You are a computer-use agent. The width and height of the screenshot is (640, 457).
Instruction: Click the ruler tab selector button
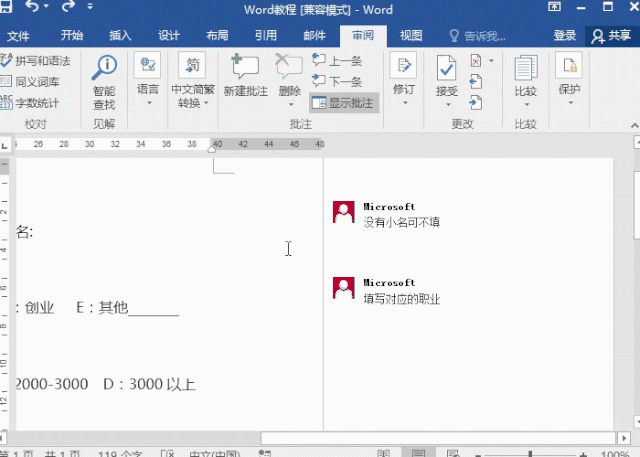(5, 145)
